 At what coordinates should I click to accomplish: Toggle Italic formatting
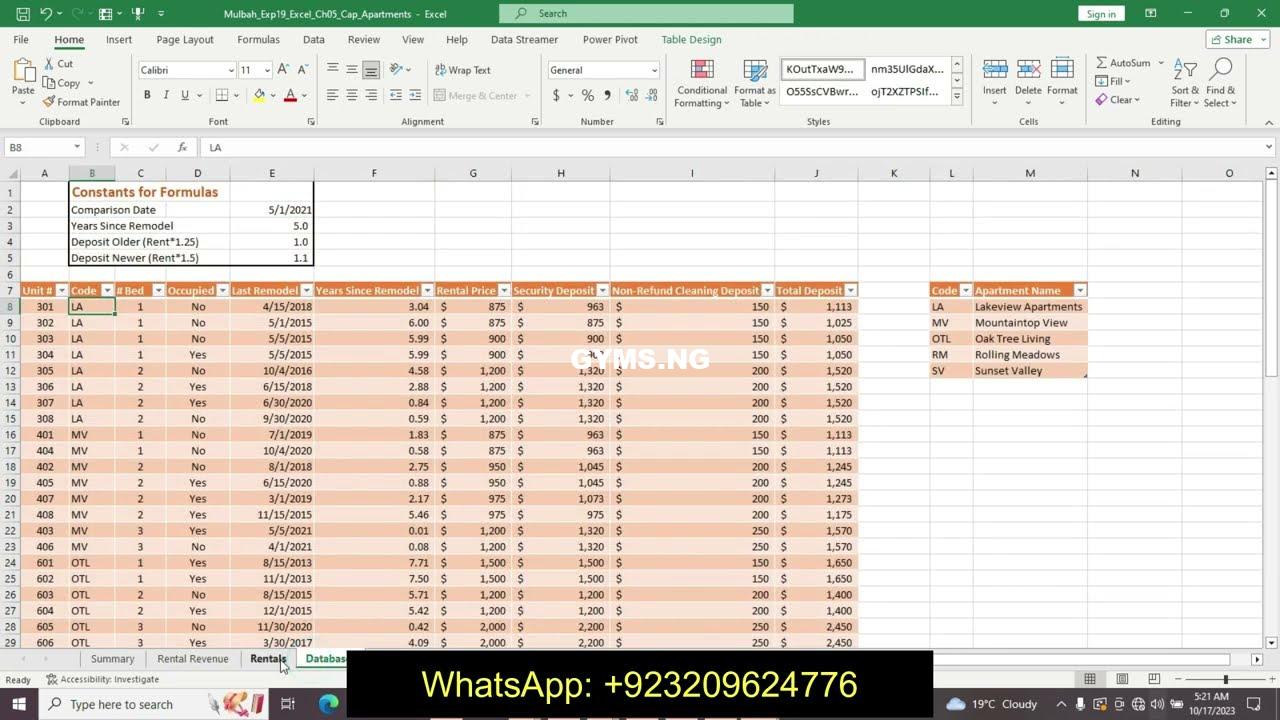click(166, 95)
